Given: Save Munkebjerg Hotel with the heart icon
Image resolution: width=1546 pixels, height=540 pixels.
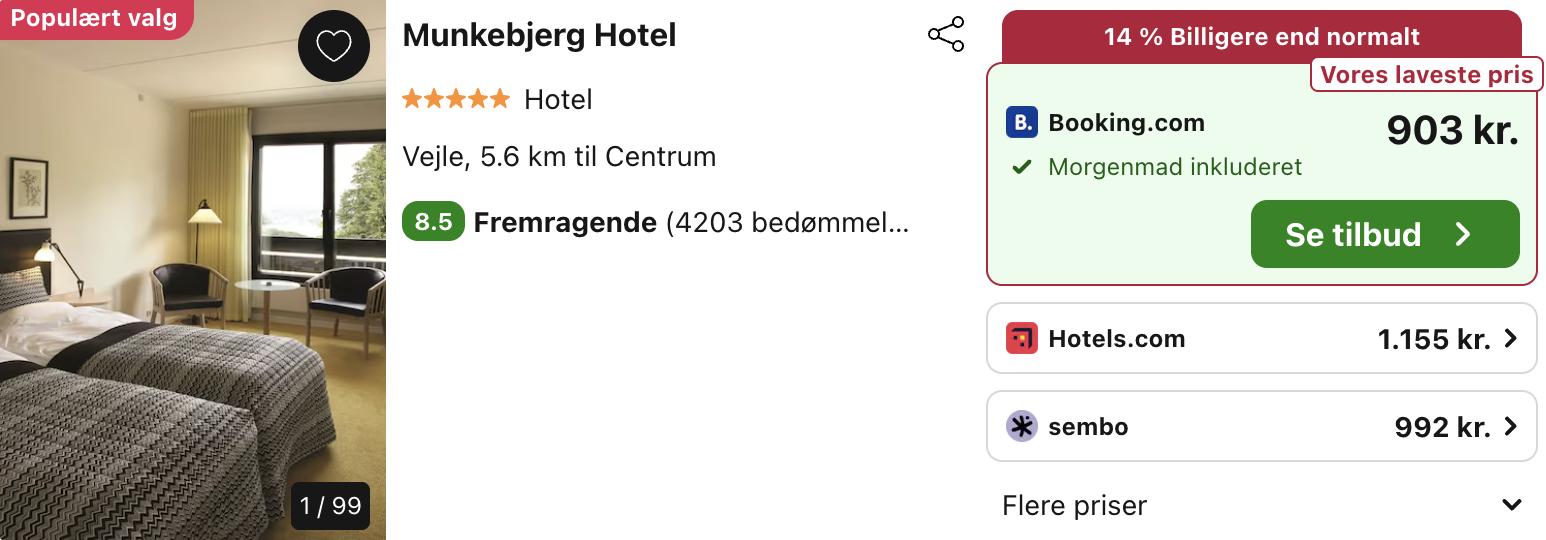Looking at the screenshot, I should point(334,45).
